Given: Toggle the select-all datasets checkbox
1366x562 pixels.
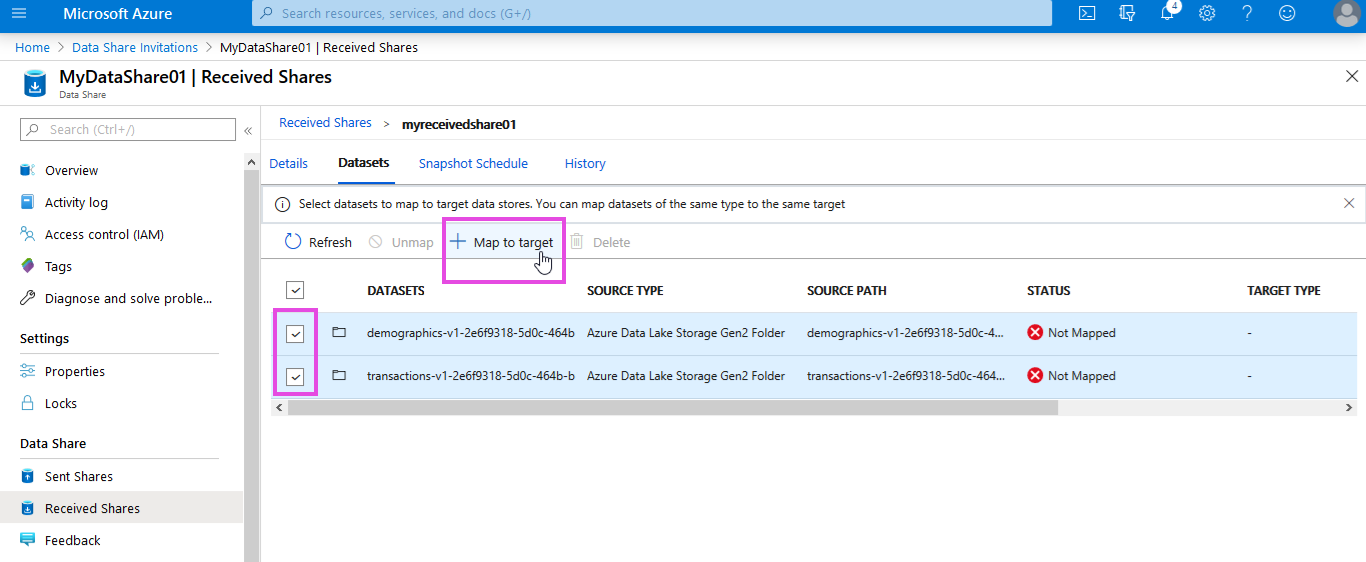Looking at the screenshot, I should point(295,290).
